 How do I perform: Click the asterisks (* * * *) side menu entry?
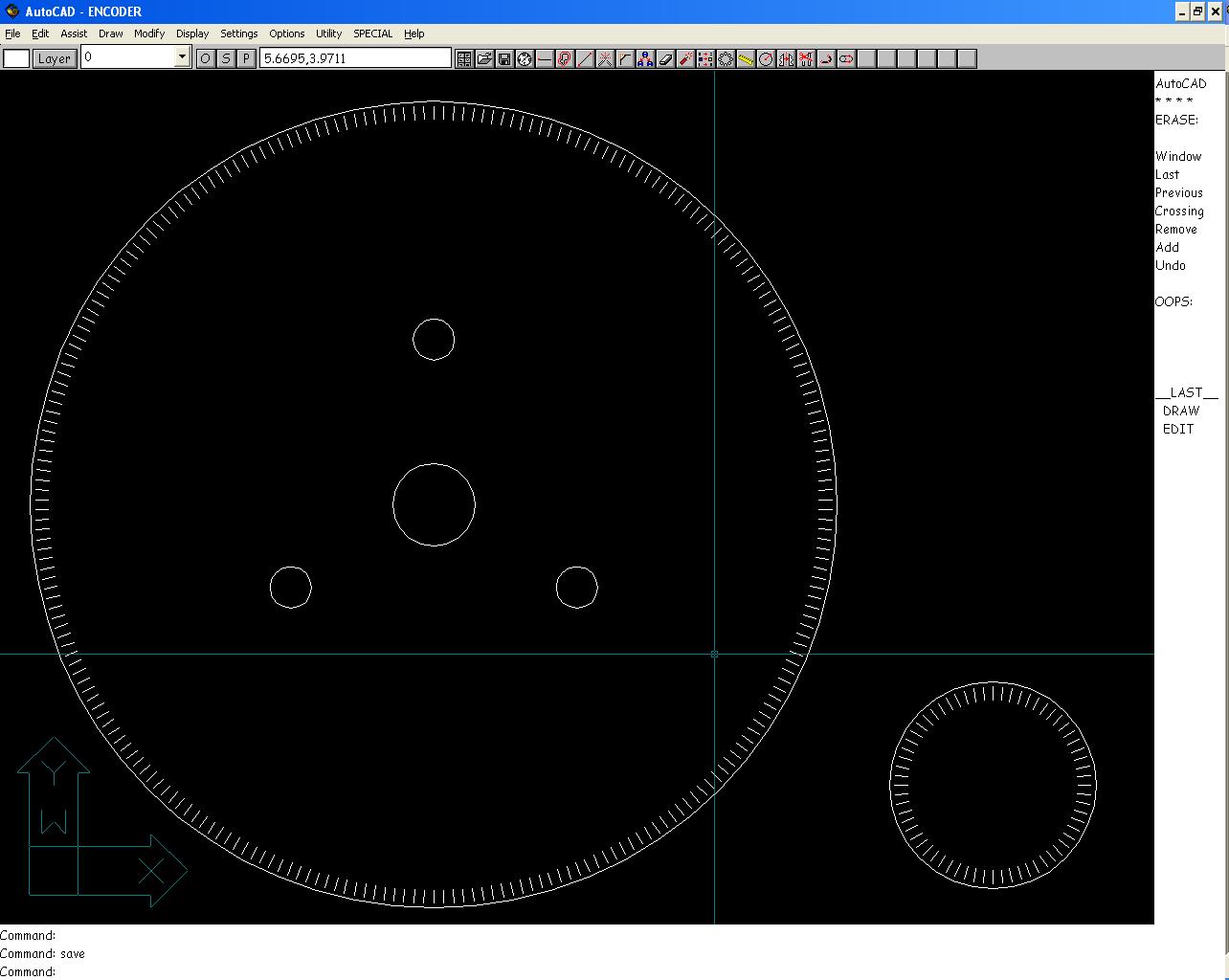(x=1174, y=101)
